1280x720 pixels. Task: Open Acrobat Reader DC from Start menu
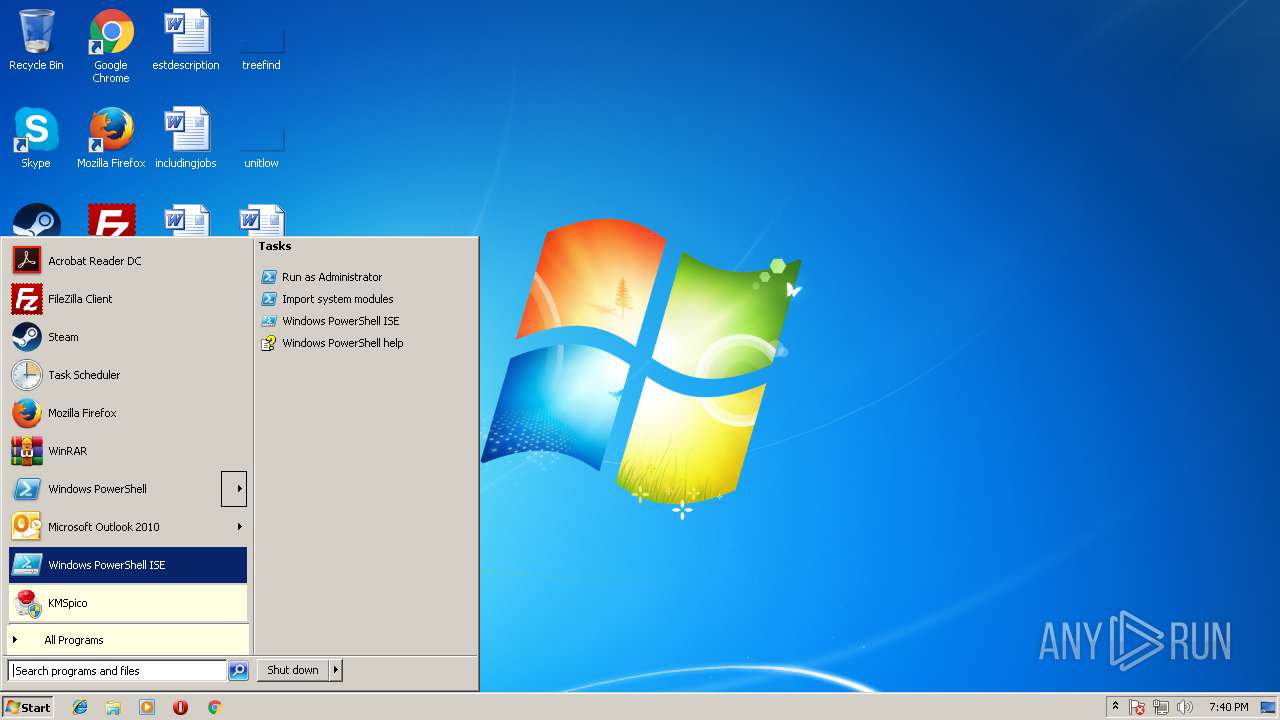[127, 261]
